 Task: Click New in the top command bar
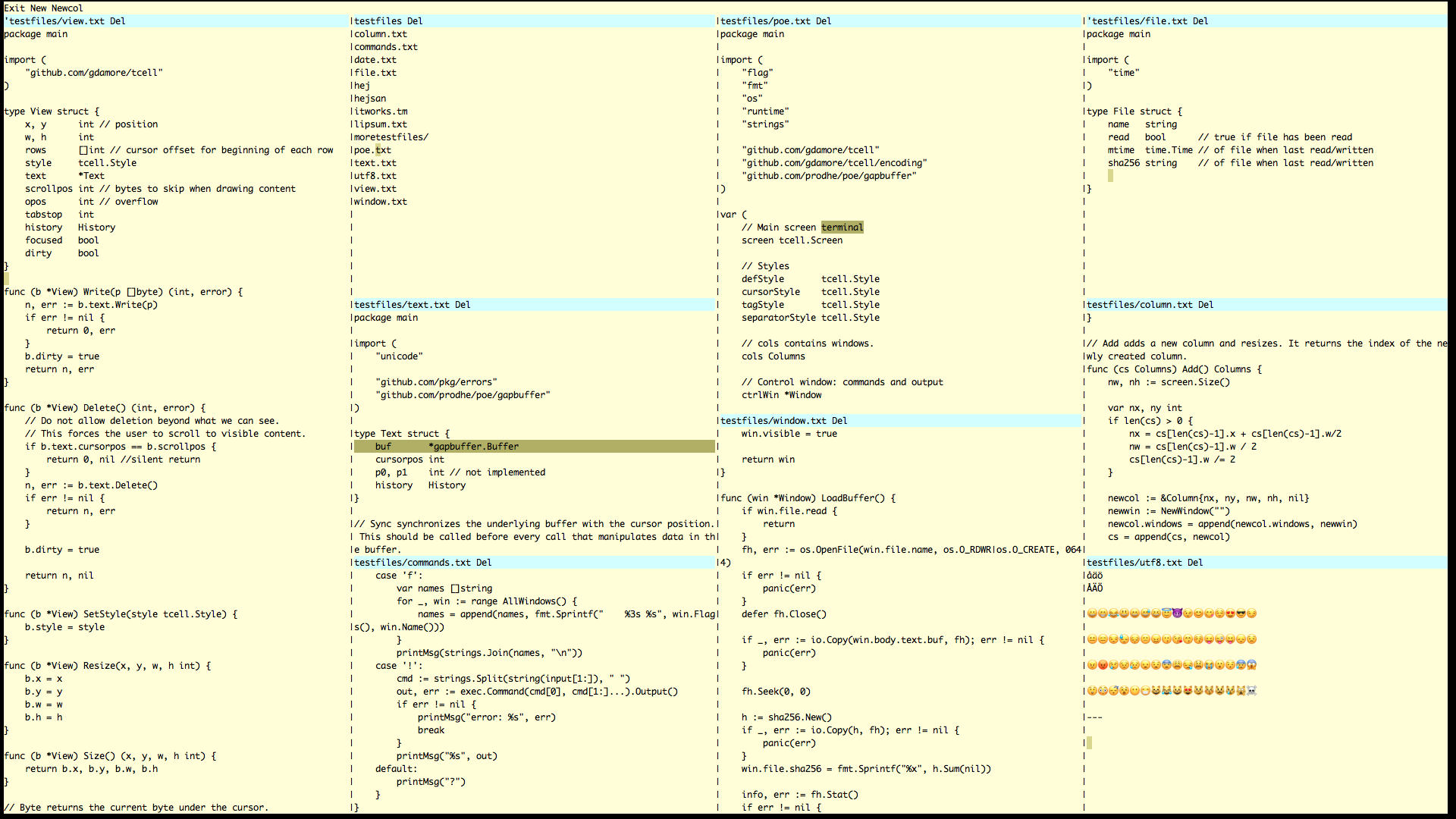[38, 8]
